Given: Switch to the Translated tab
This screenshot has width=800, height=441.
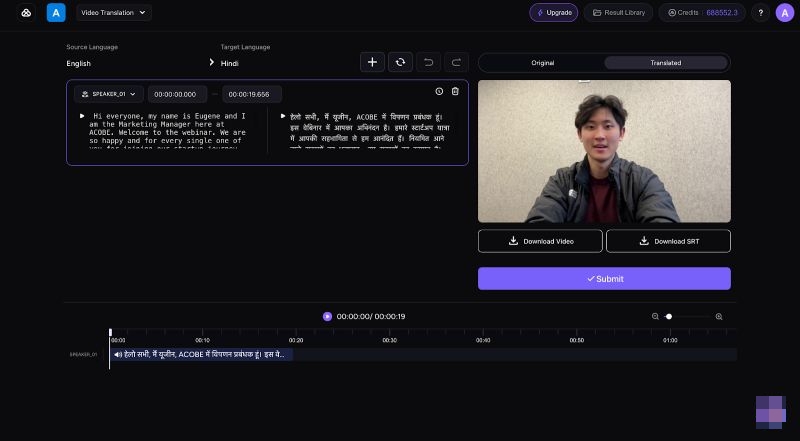Looking at the screenshot, I should [x=666, y=63].
